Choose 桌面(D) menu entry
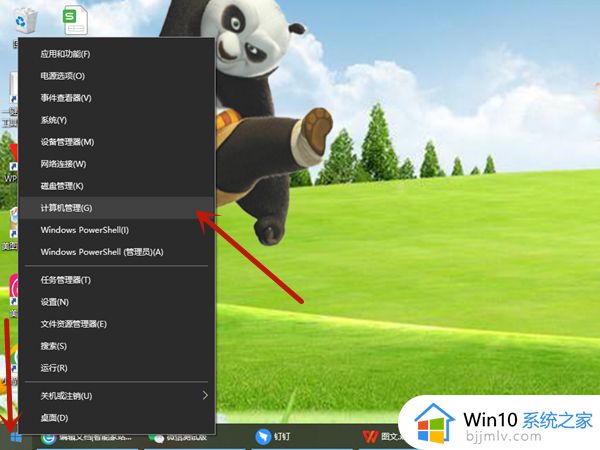600x450 pixels. [x=117, y=418]
